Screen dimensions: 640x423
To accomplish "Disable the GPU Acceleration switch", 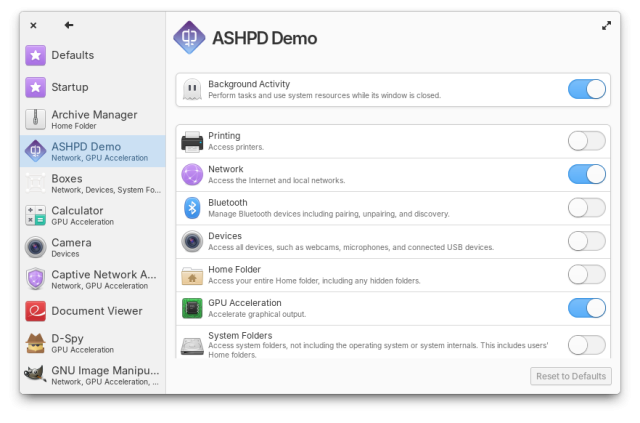I will click(587, 308).
